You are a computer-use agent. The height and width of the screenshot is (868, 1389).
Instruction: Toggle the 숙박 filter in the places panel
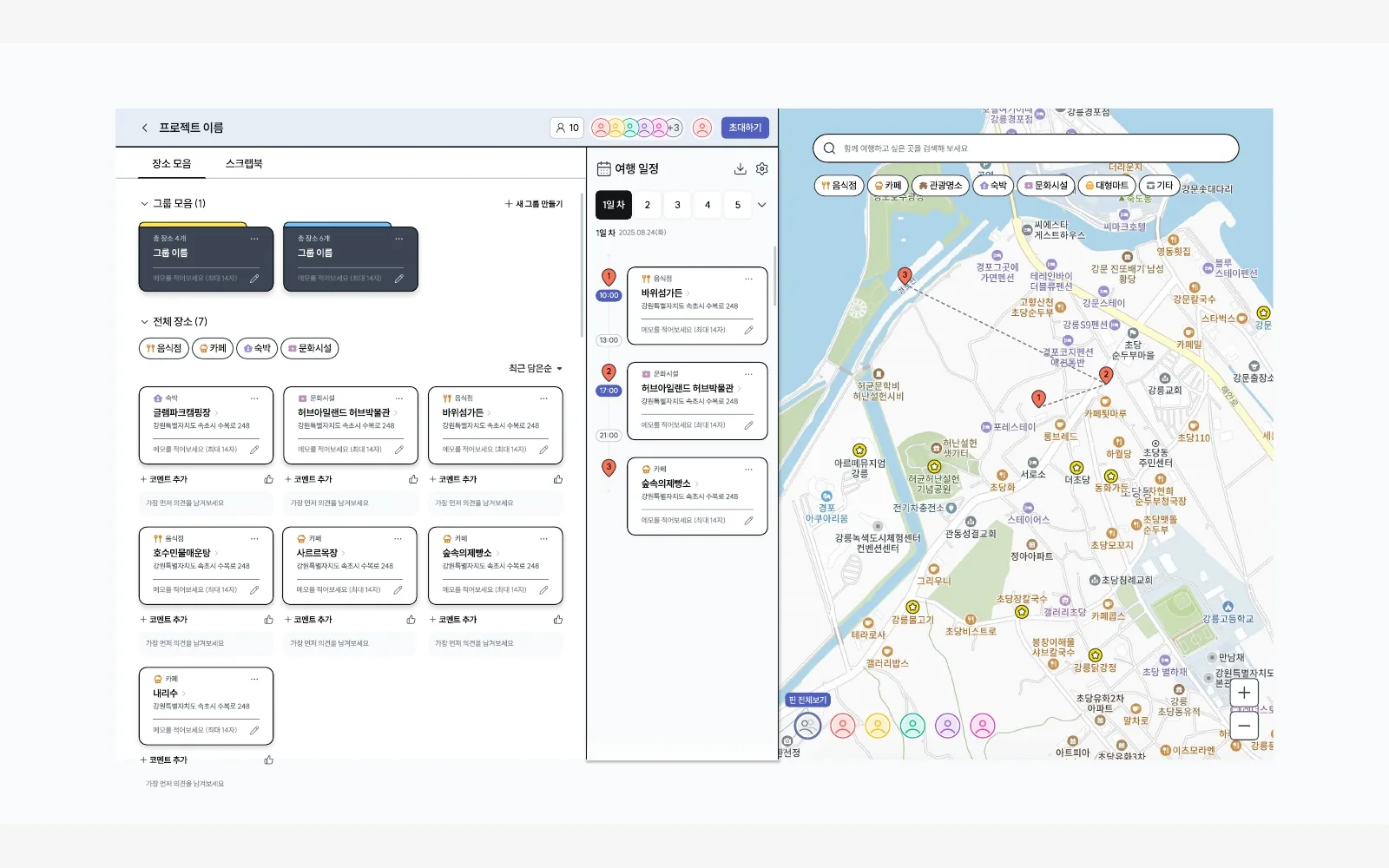pos(257,348)
